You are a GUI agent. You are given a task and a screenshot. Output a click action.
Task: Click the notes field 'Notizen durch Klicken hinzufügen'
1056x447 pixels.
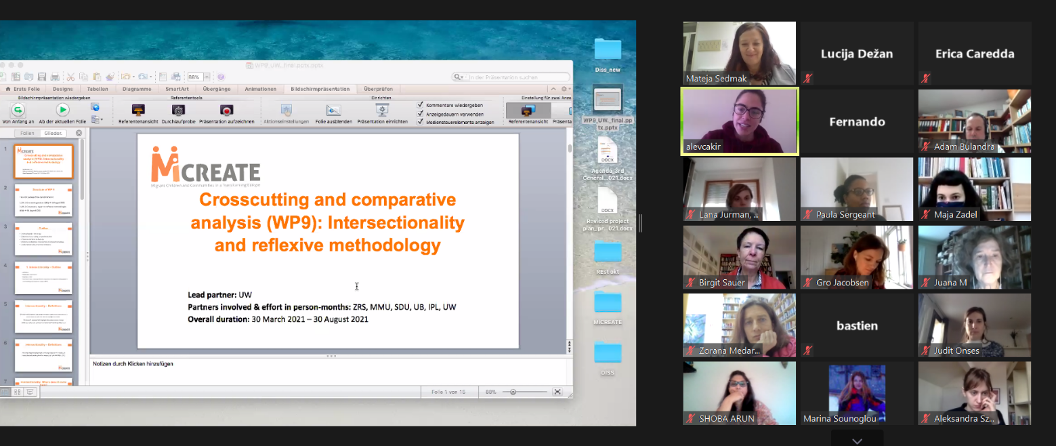(330, 372)
